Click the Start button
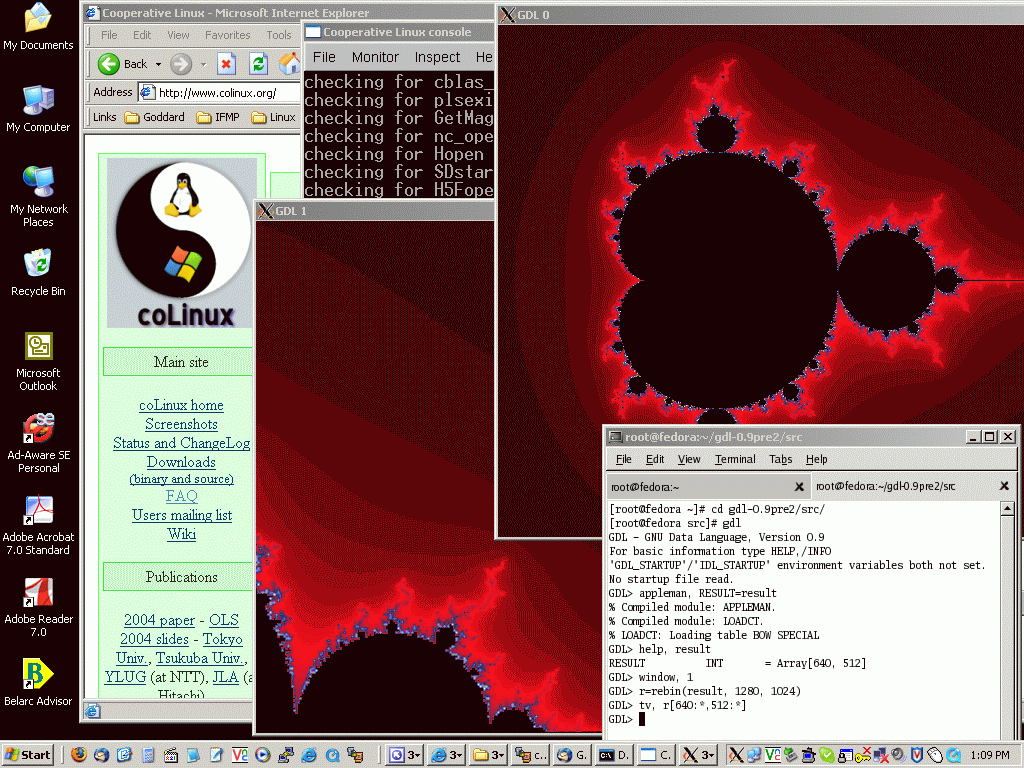This screenshot has width=1024, height=768. tap(28, 755)
